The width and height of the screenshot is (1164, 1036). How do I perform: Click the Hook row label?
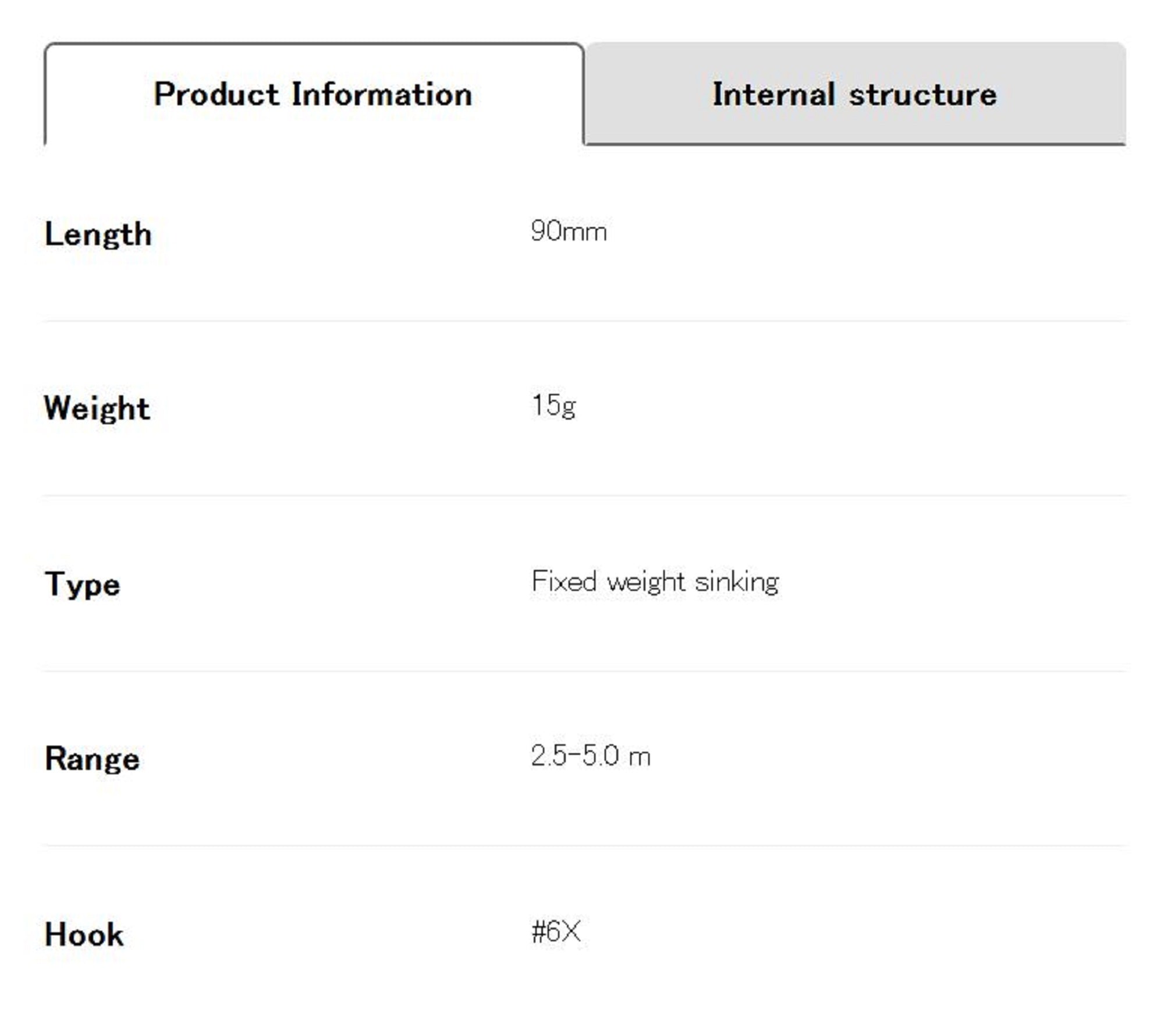tap(84, 935)
